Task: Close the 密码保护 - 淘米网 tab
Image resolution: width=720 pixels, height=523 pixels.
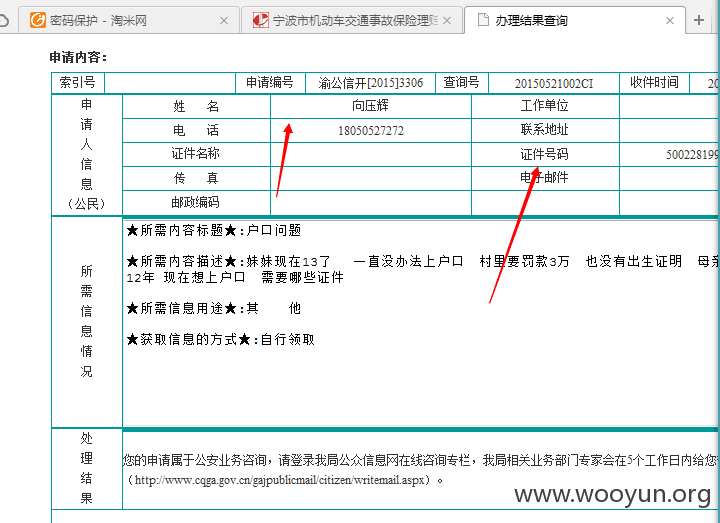Action: tap(224, 21)
